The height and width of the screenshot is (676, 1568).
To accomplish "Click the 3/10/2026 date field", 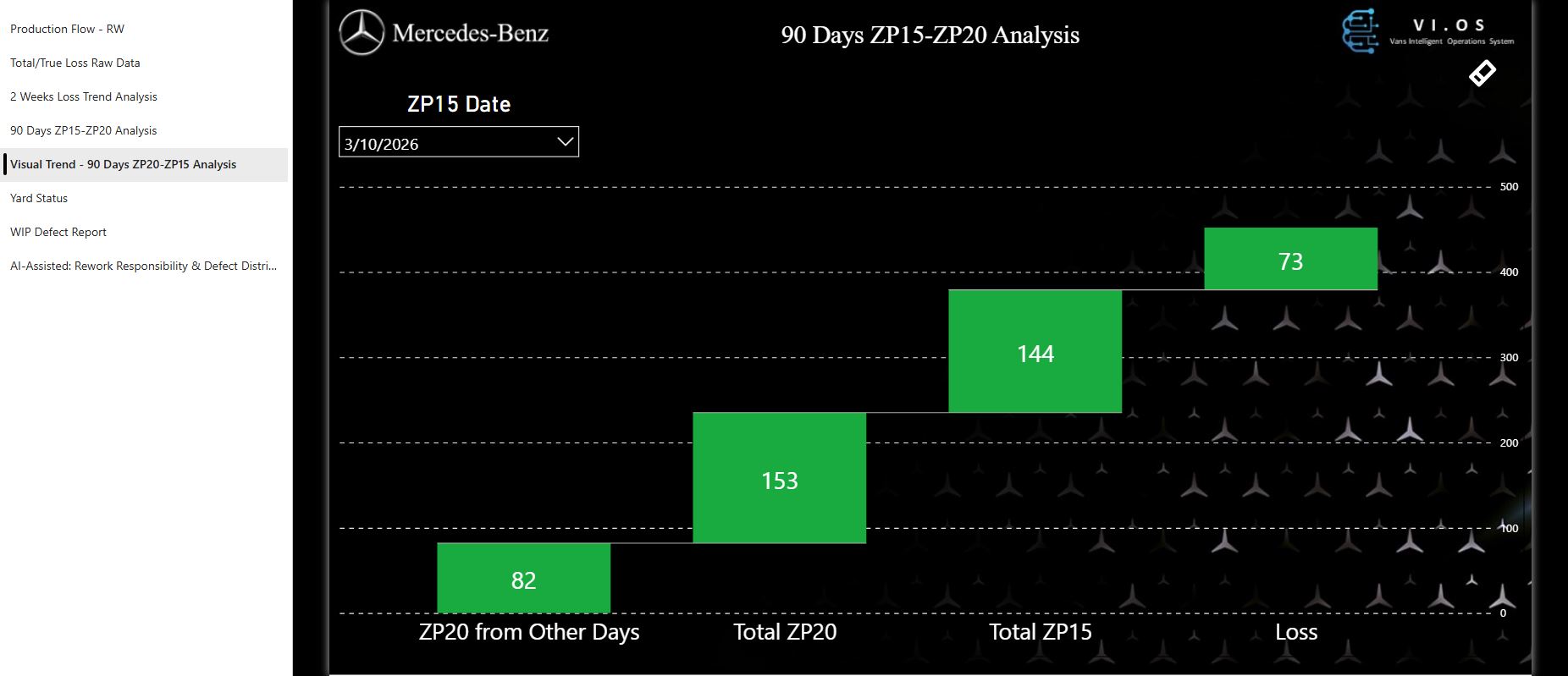I will click(x=440, y=143).
